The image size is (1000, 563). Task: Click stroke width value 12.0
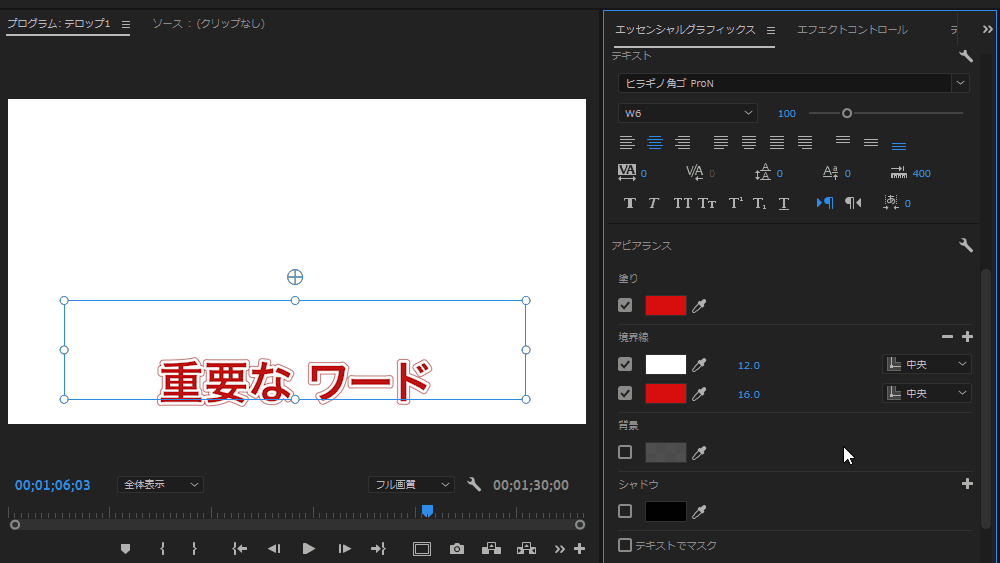click(x=748, y=365)
